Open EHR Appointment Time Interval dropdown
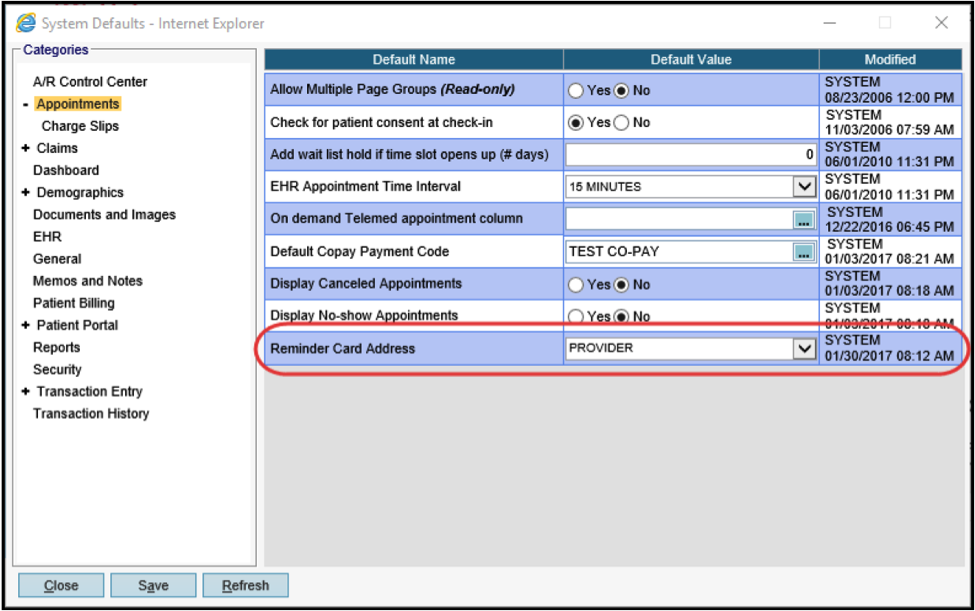Viewport: 975px width, 611px height. [804, 187]
